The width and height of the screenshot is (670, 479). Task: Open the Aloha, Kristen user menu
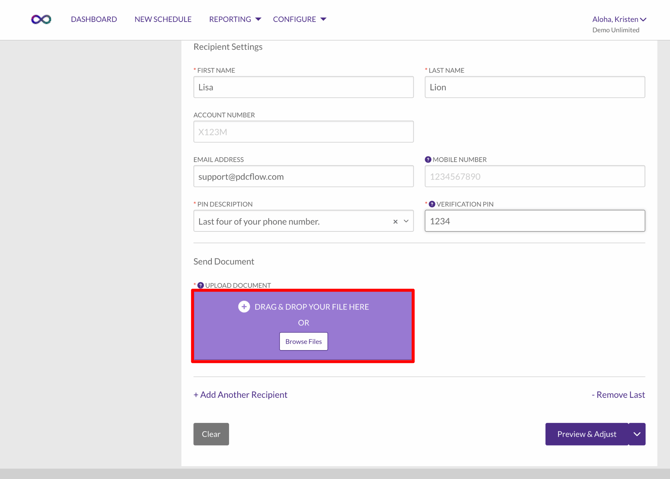(x=619, y=19)
